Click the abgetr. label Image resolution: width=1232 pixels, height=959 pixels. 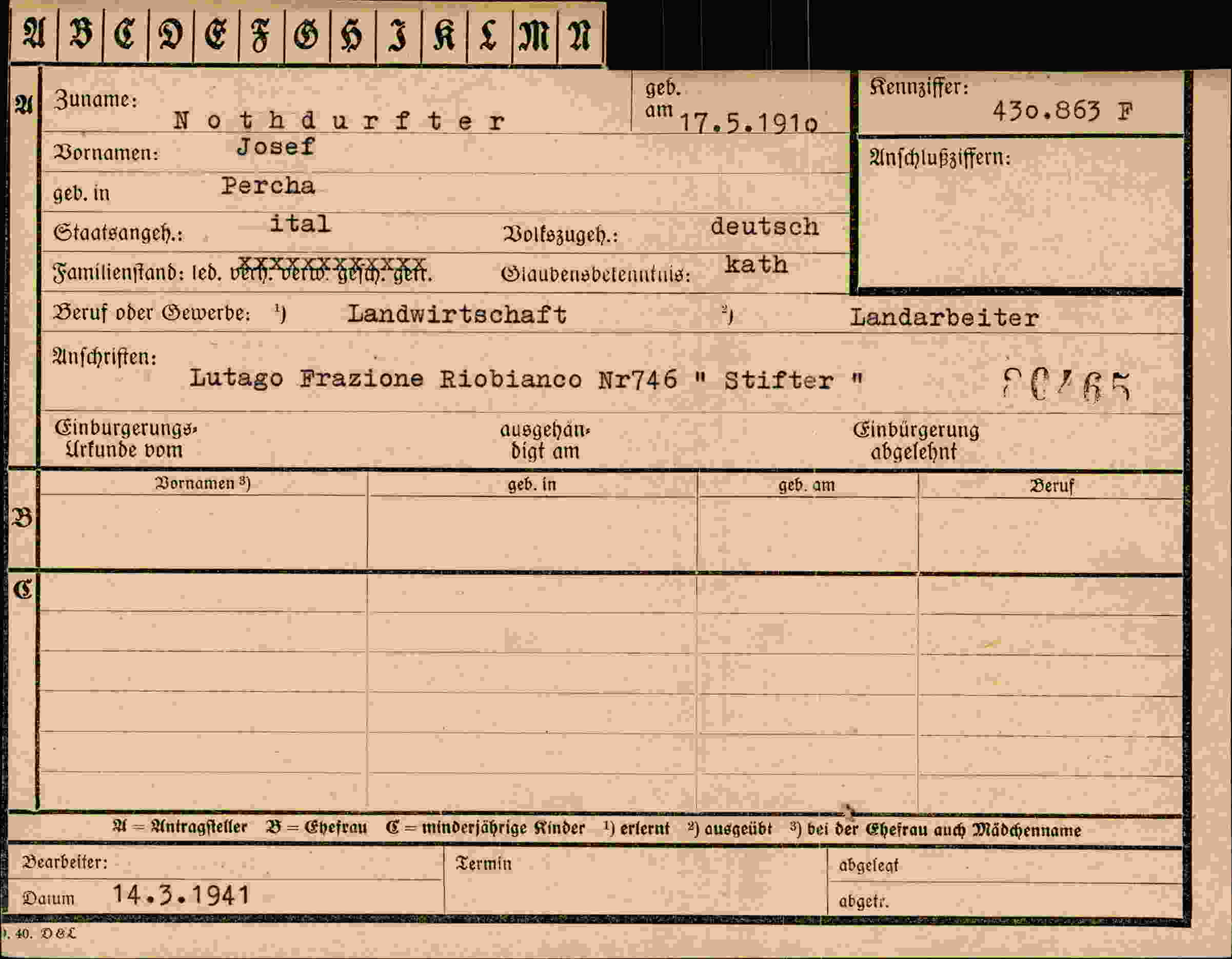(x=864, y=902)
